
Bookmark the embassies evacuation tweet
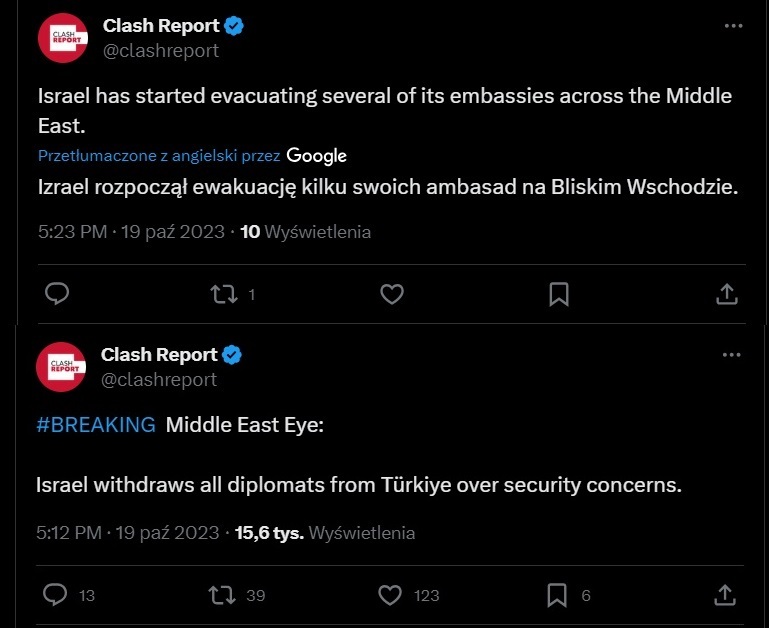(559, 294)
